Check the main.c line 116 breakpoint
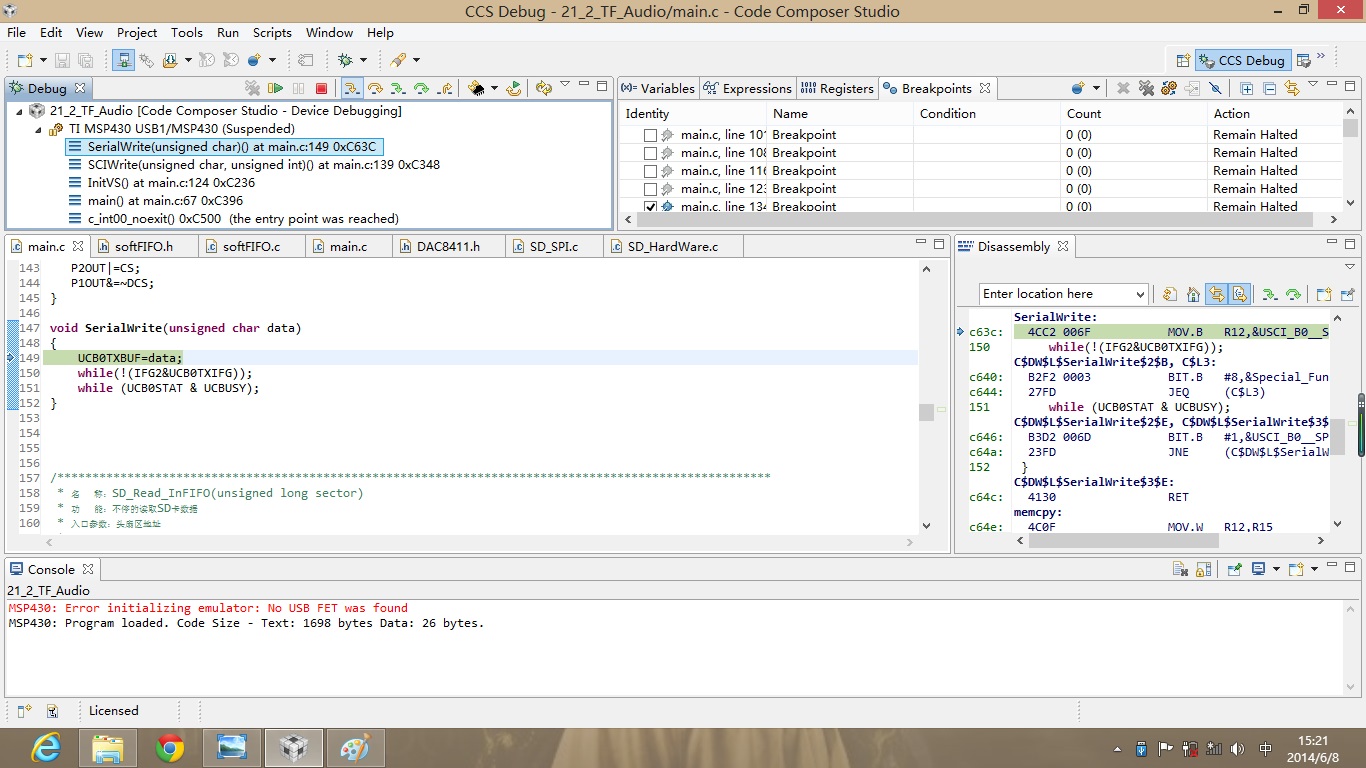The height and width of the screenshot is (768, 1366). coord(651,171)
